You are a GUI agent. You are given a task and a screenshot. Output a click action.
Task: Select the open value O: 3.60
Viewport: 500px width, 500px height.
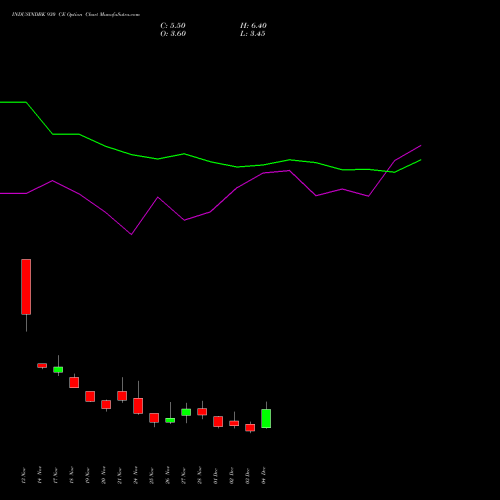(x=173, y=34)
